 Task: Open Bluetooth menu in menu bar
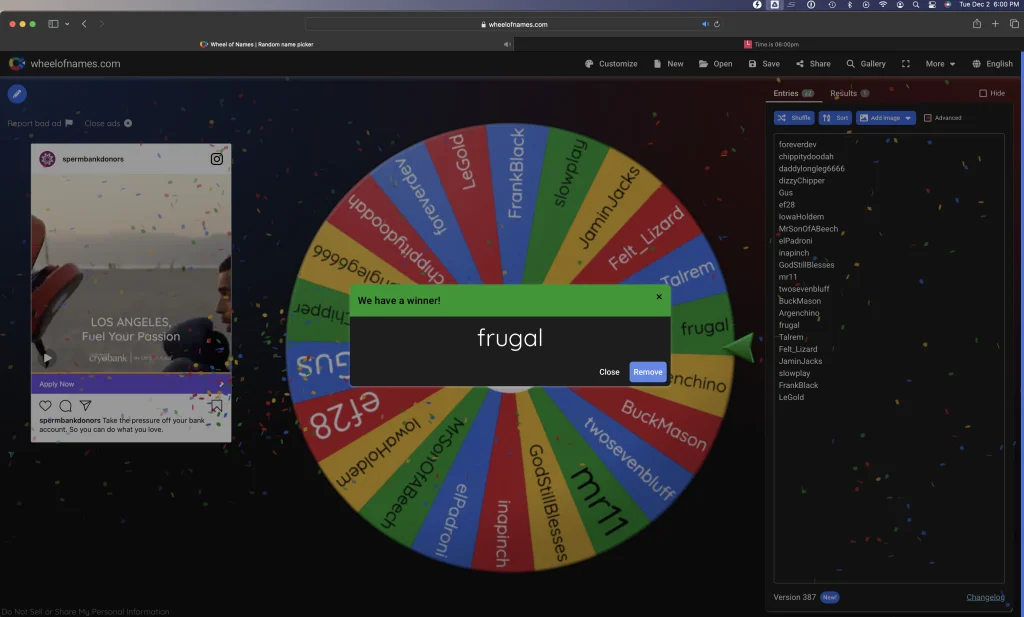[850, 5]
